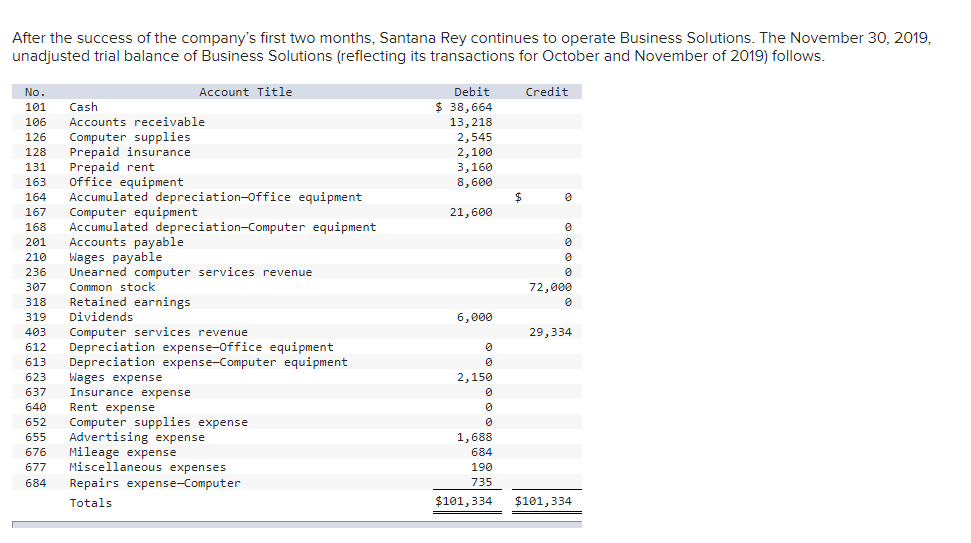
Task: Click account number 236
Action: (x=35, y=272)
